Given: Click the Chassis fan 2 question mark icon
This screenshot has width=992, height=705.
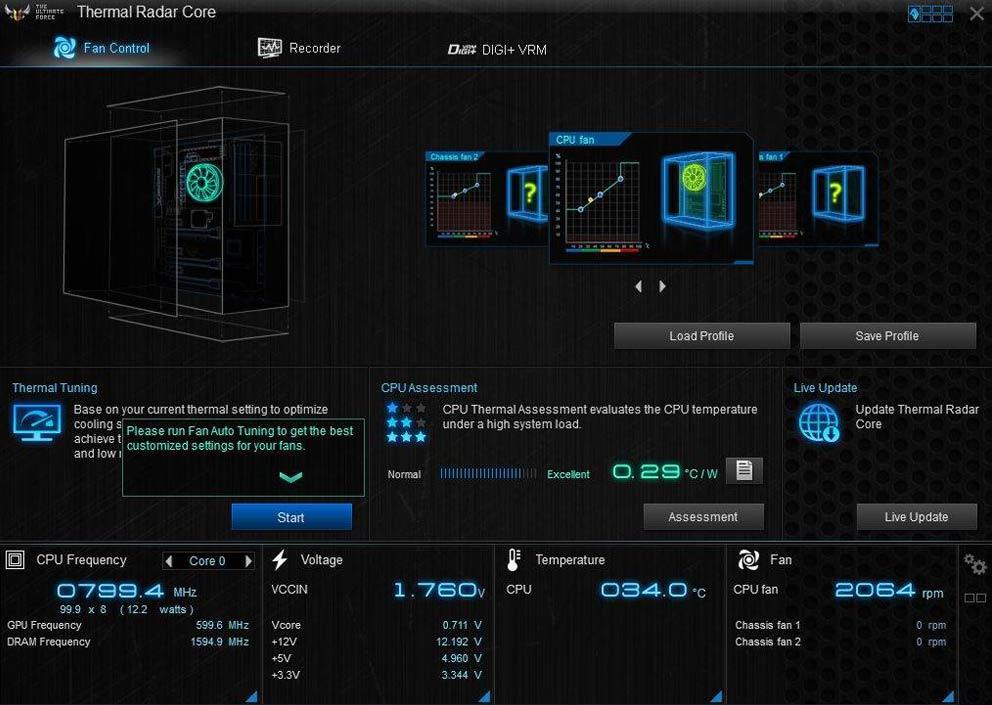Looking at the screenshot, I should click(x=529, y=193).
